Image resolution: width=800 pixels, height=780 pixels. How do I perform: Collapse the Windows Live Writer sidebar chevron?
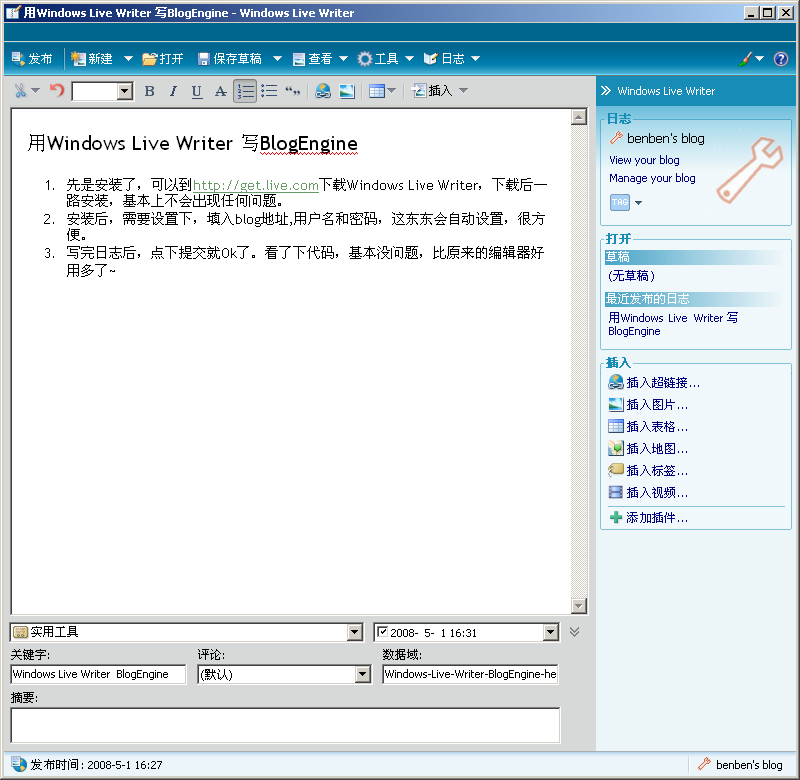pyautogui.click(x=606, y=91)
